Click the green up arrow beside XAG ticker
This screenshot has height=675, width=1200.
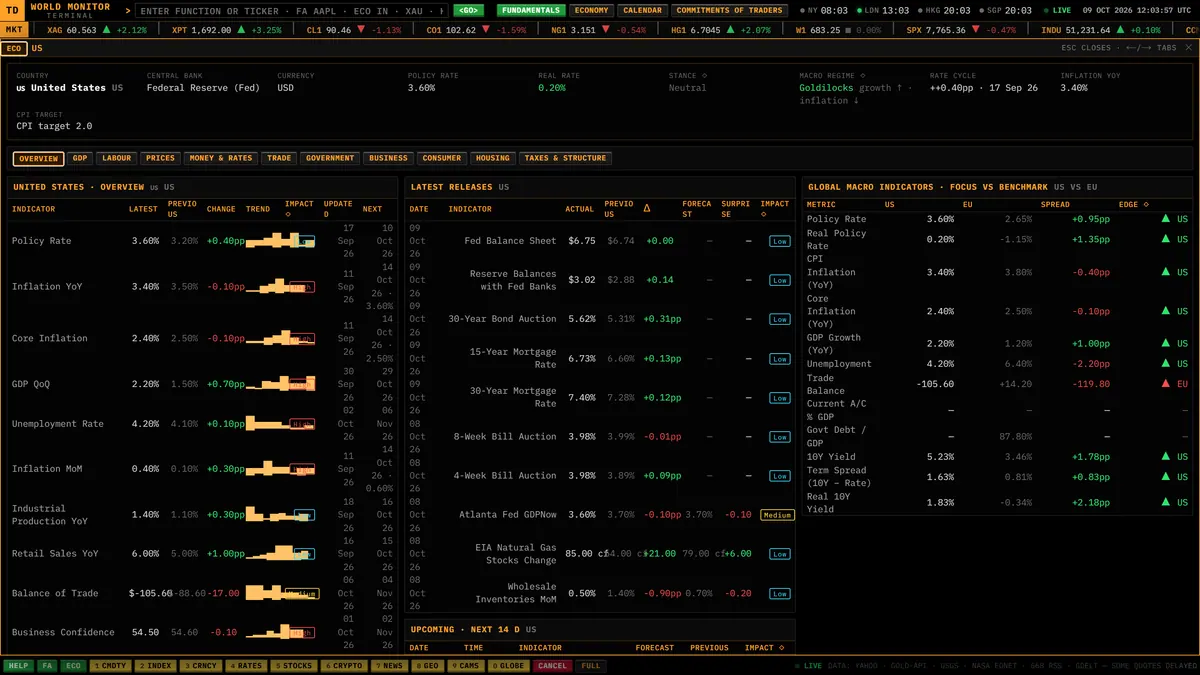(x=108, y=30)
